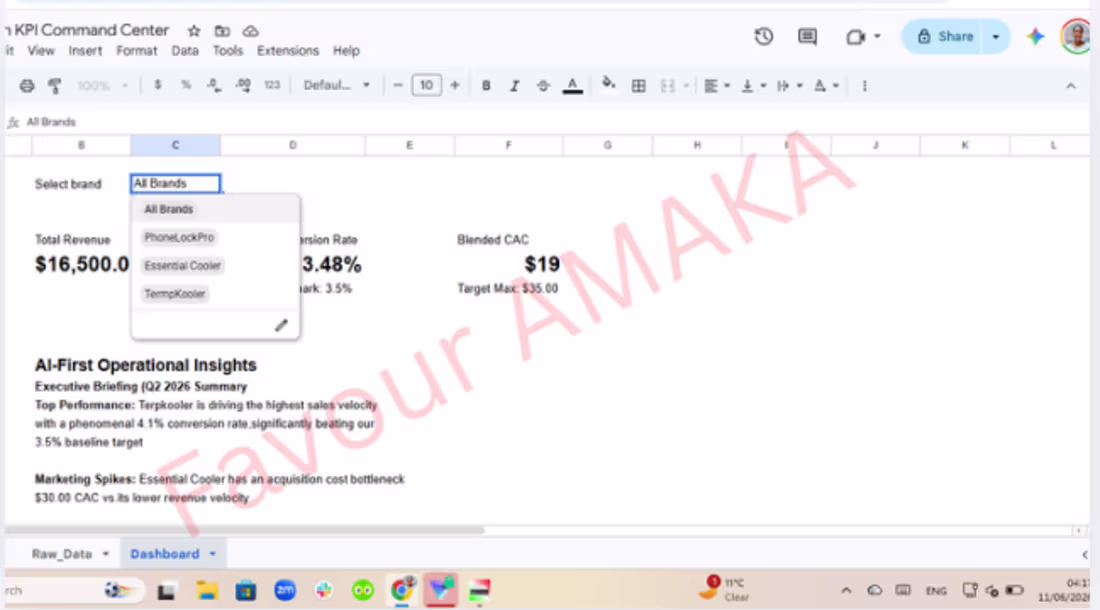Switch to the Raw_Data sheet tab

[x=62, y=554]
